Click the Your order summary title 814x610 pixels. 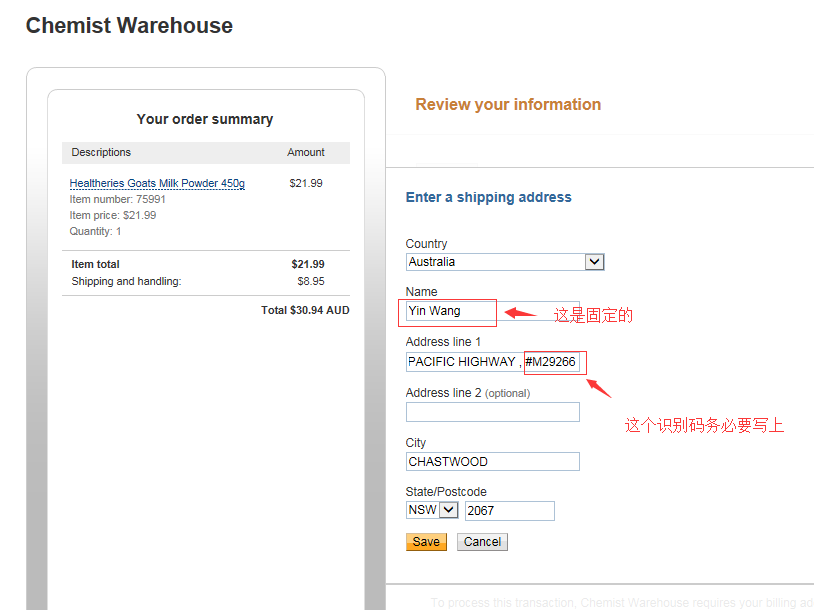pos(205,119)
